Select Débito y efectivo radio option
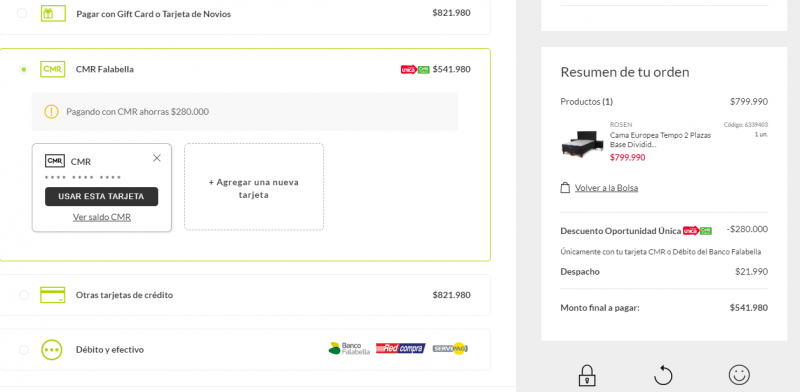Viewport: 800px width, 392px height. tap(24, 350)
